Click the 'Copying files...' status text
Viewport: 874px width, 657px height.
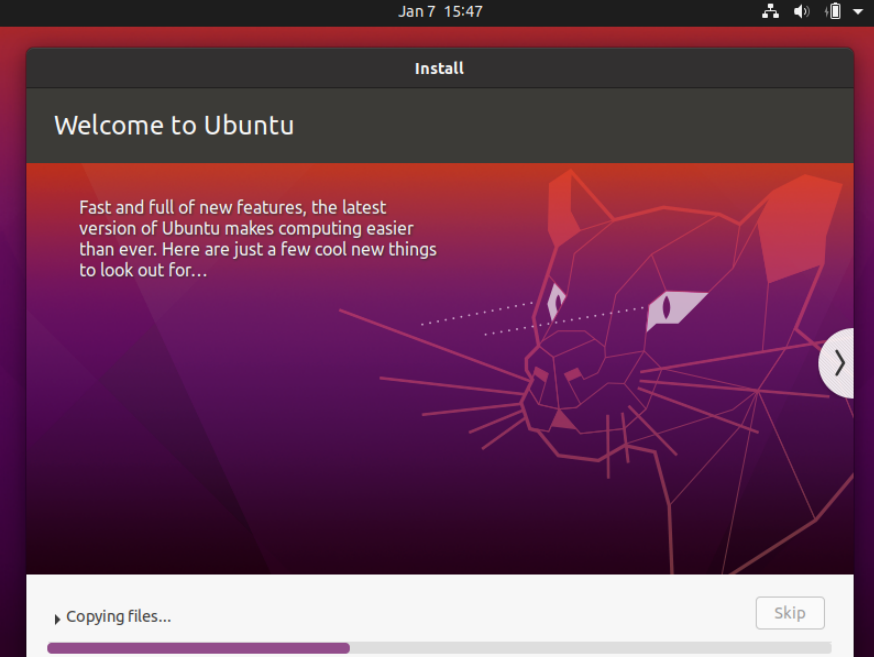119,616
